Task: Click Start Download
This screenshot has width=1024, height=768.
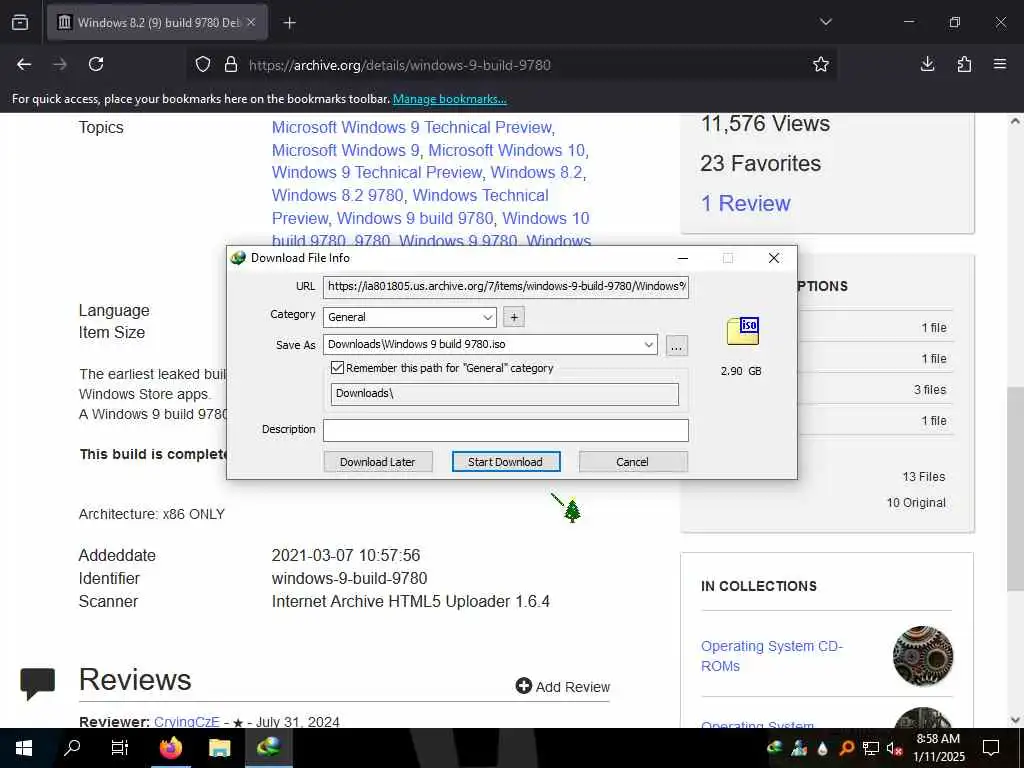Action: coord(505,462)
